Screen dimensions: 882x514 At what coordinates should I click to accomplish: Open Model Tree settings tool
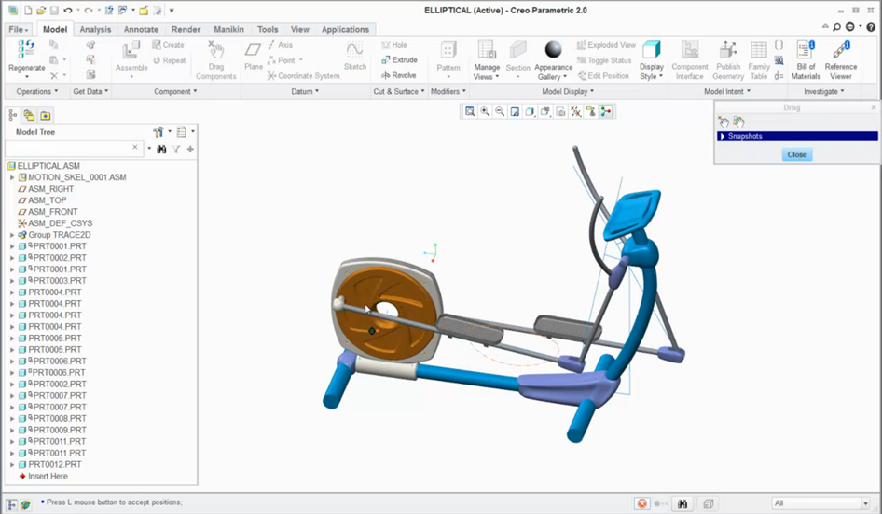[x=158, y=132]
